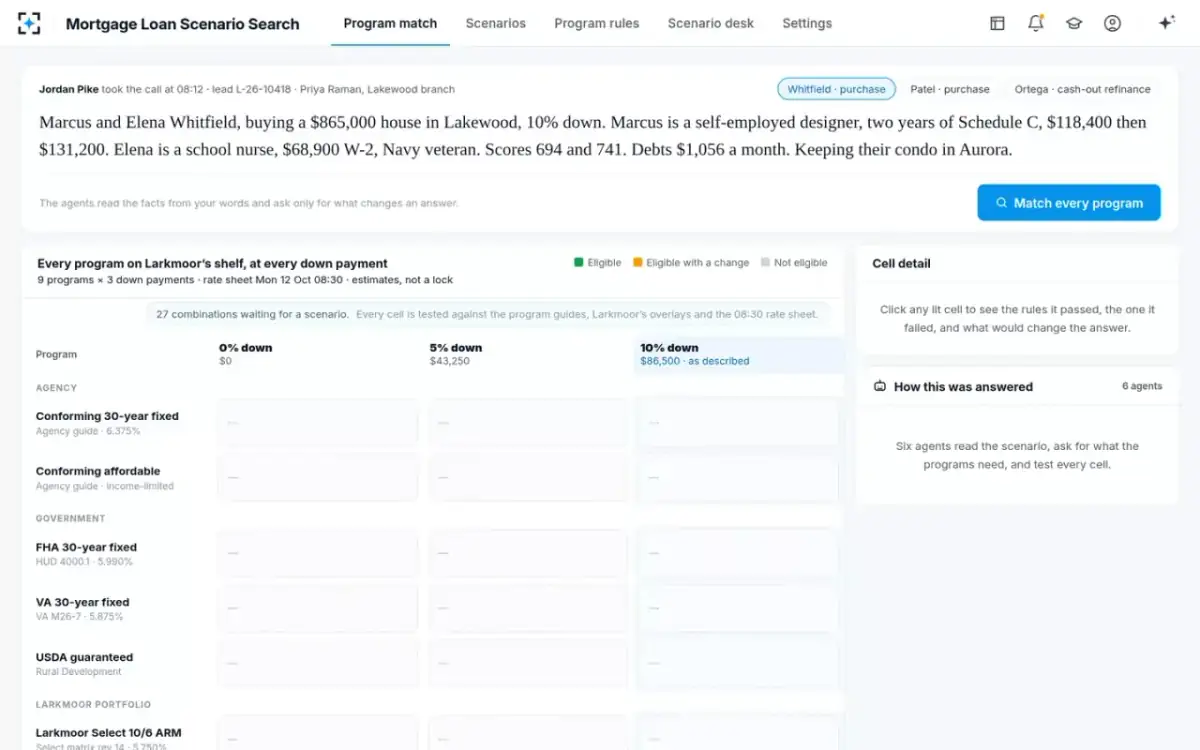Click Match every program button
Screen dimensions: 1200x750
tap(1069, 203)
